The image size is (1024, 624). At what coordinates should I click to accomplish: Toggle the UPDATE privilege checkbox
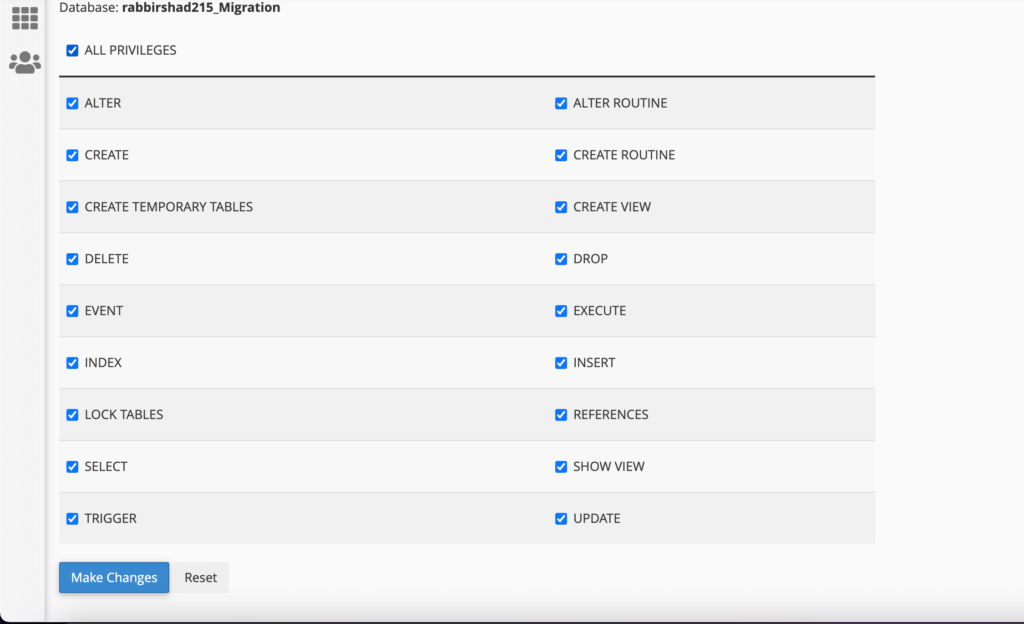point(561,519)
